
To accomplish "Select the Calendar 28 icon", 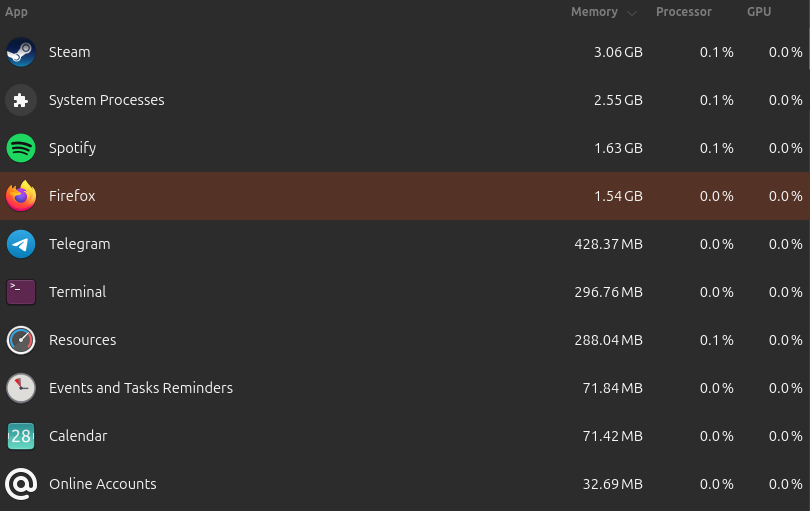I will click(21, 436).
